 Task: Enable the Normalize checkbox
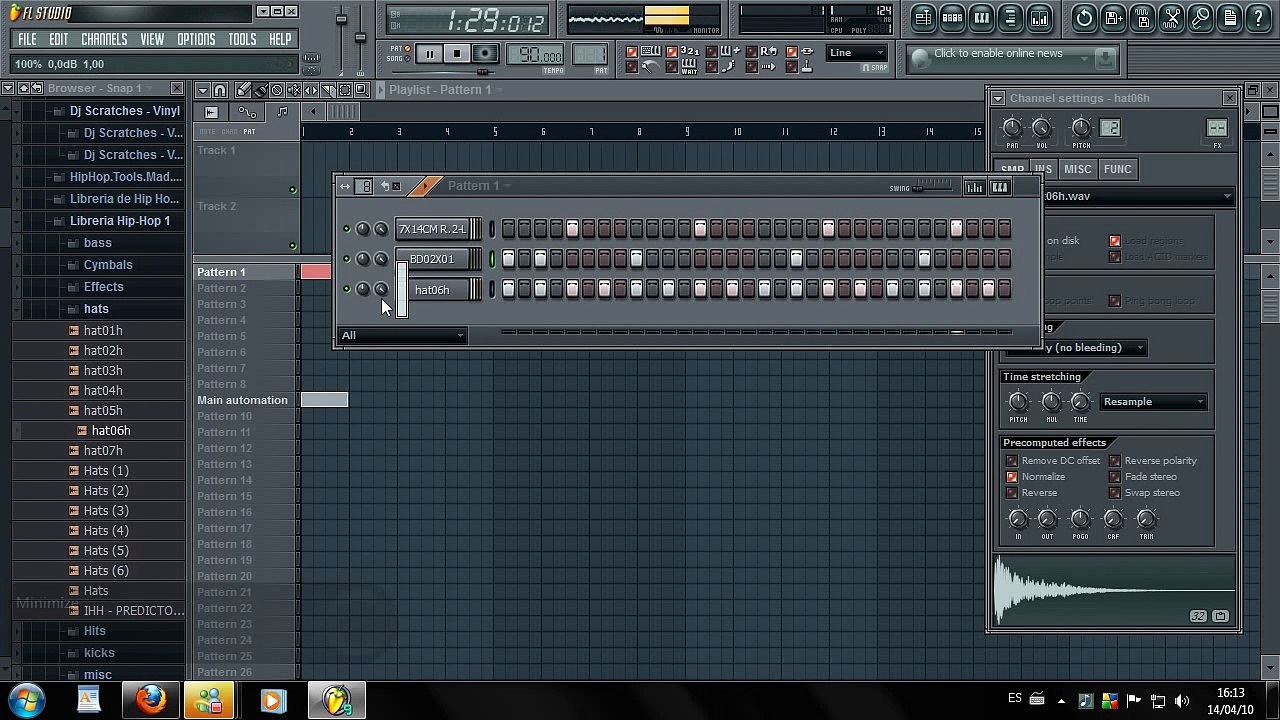click(1012, 477)
